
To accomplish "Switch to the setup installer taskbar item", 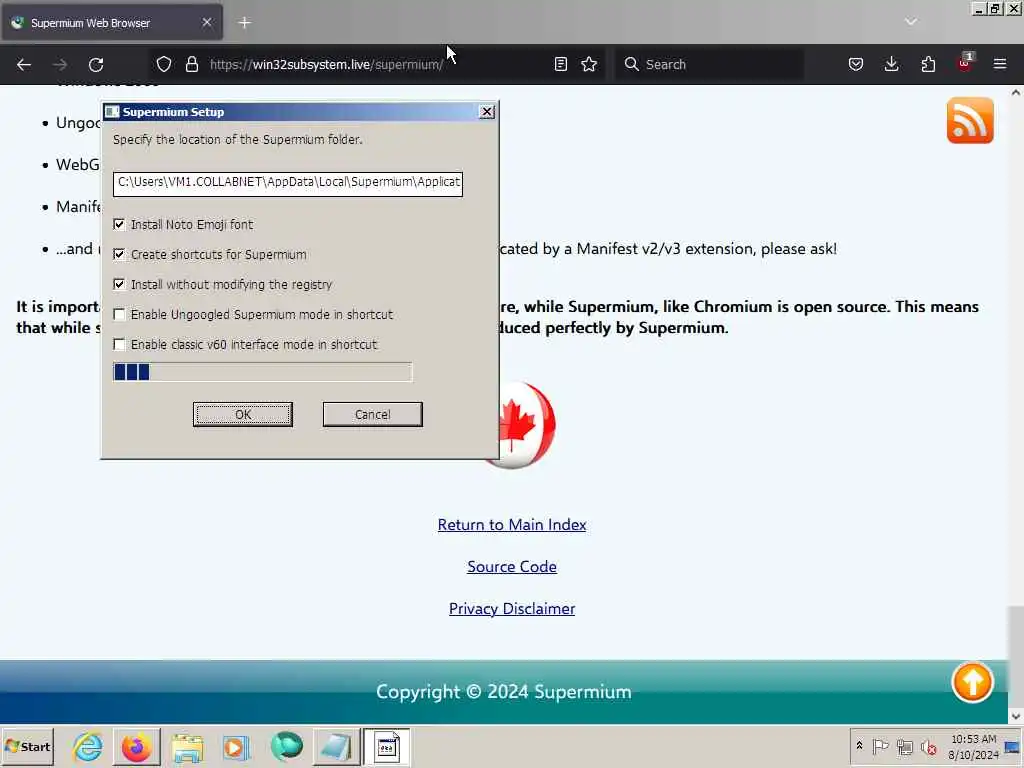I will click(386, 747).
